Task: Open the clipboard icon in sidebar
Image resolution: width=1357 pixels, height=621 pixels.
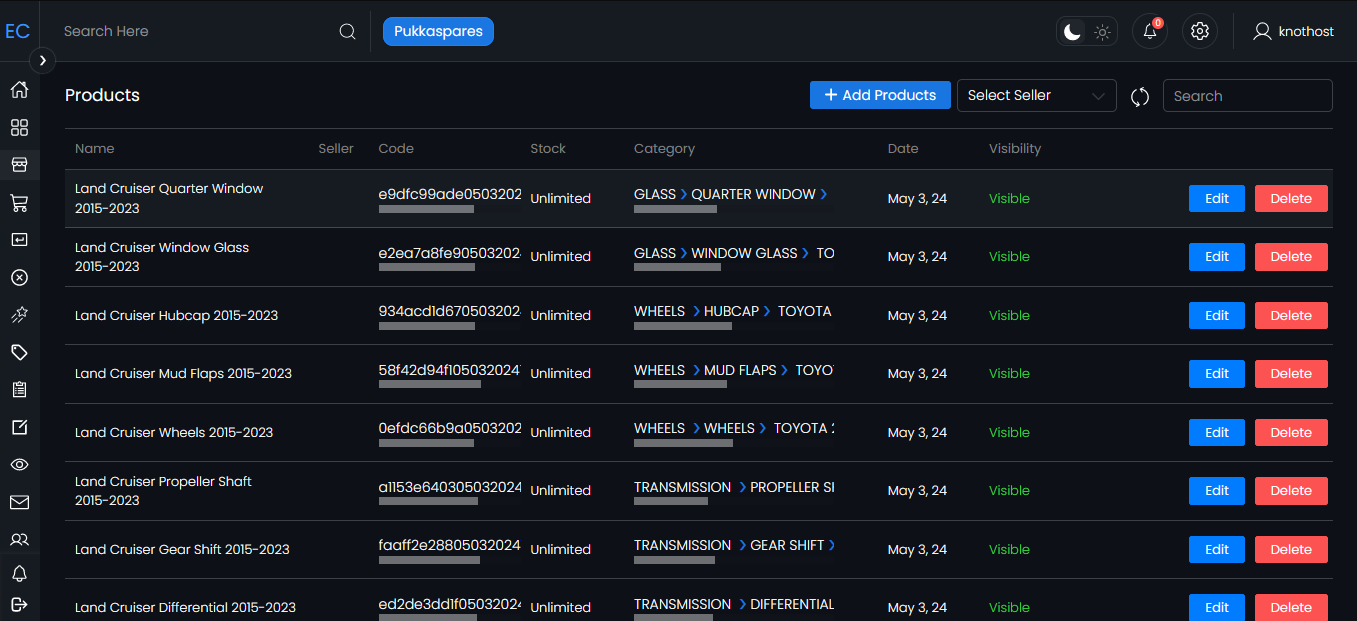Action: point(19,389)
